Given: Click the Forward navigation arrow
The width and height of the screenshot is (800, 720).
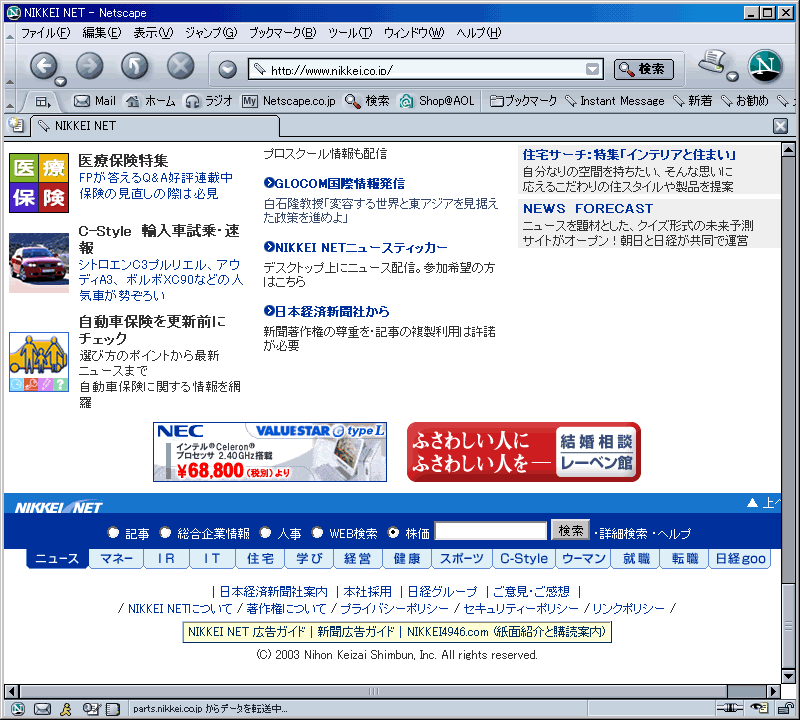Looking at the screenshot, I should [x=89, y=66].
